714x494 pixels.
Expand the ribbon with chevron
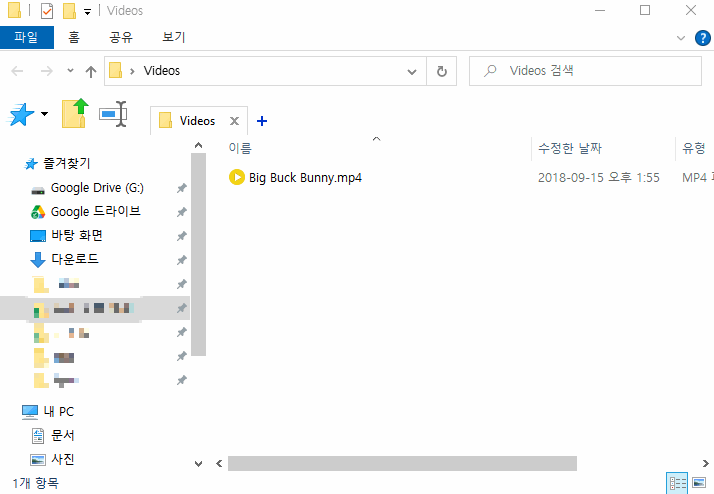681,38
